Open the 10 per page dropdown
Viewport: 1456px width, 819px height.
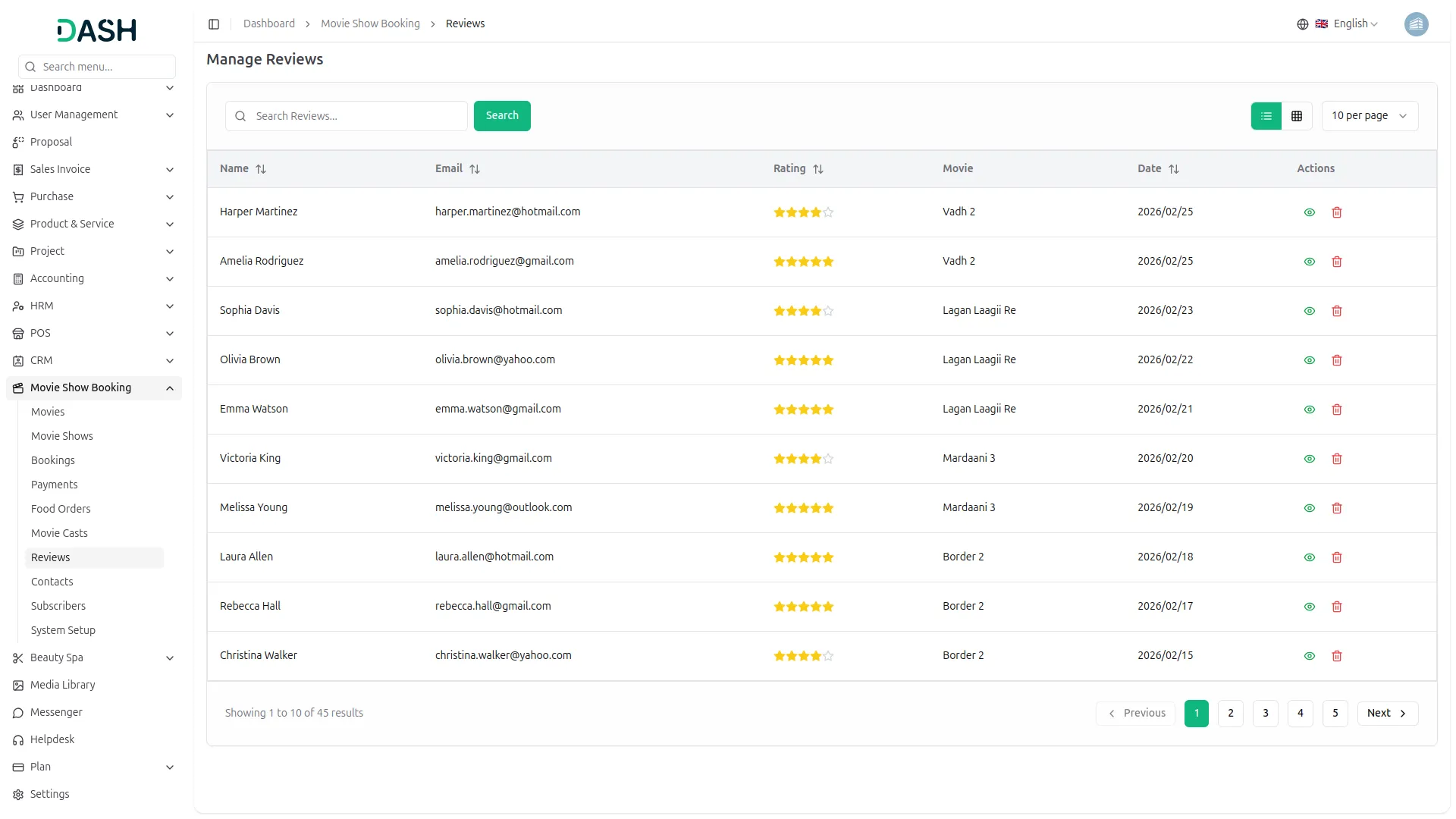point(1370,115)
